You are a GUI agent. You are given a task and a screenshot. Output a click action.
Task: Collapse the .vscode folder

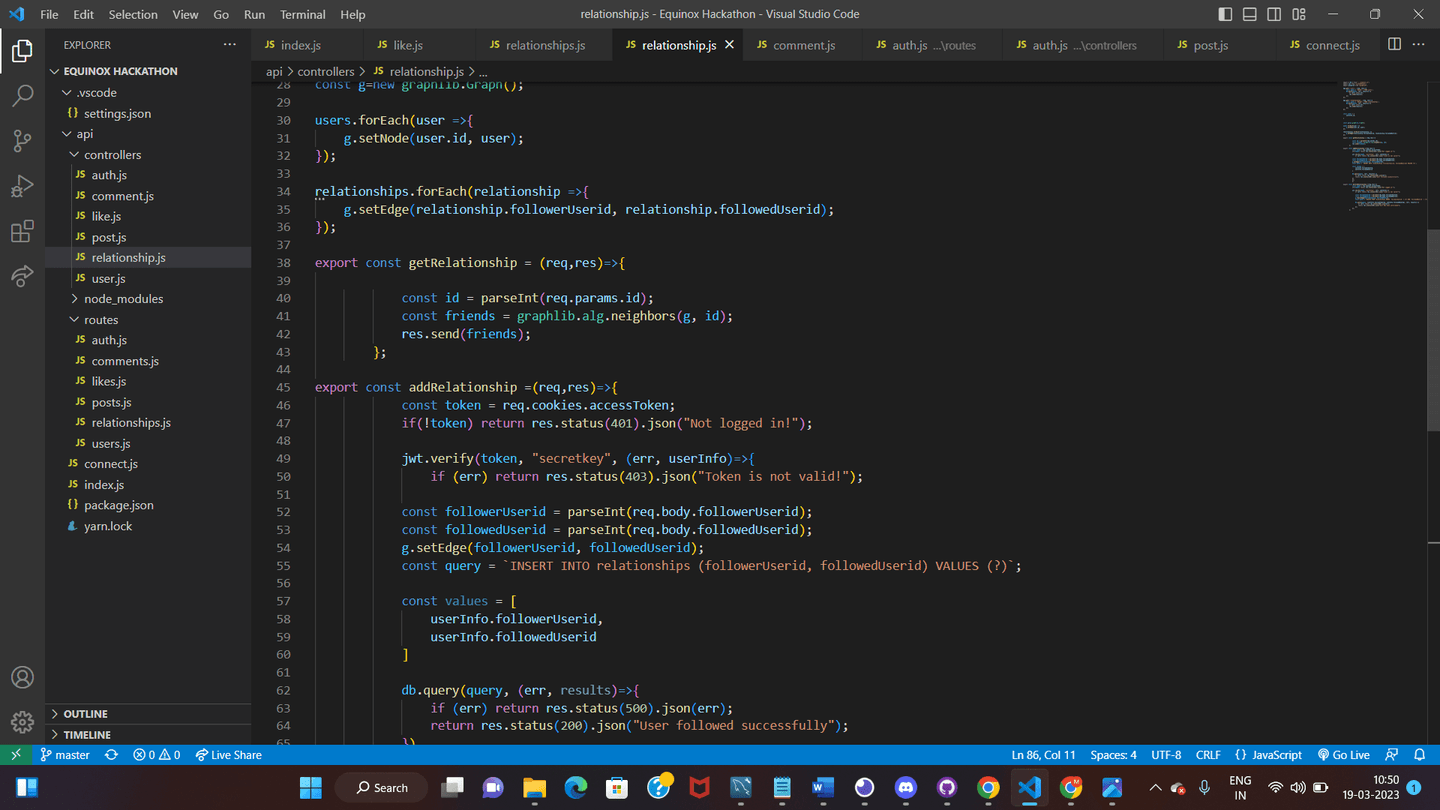click(x=148, y=93)
